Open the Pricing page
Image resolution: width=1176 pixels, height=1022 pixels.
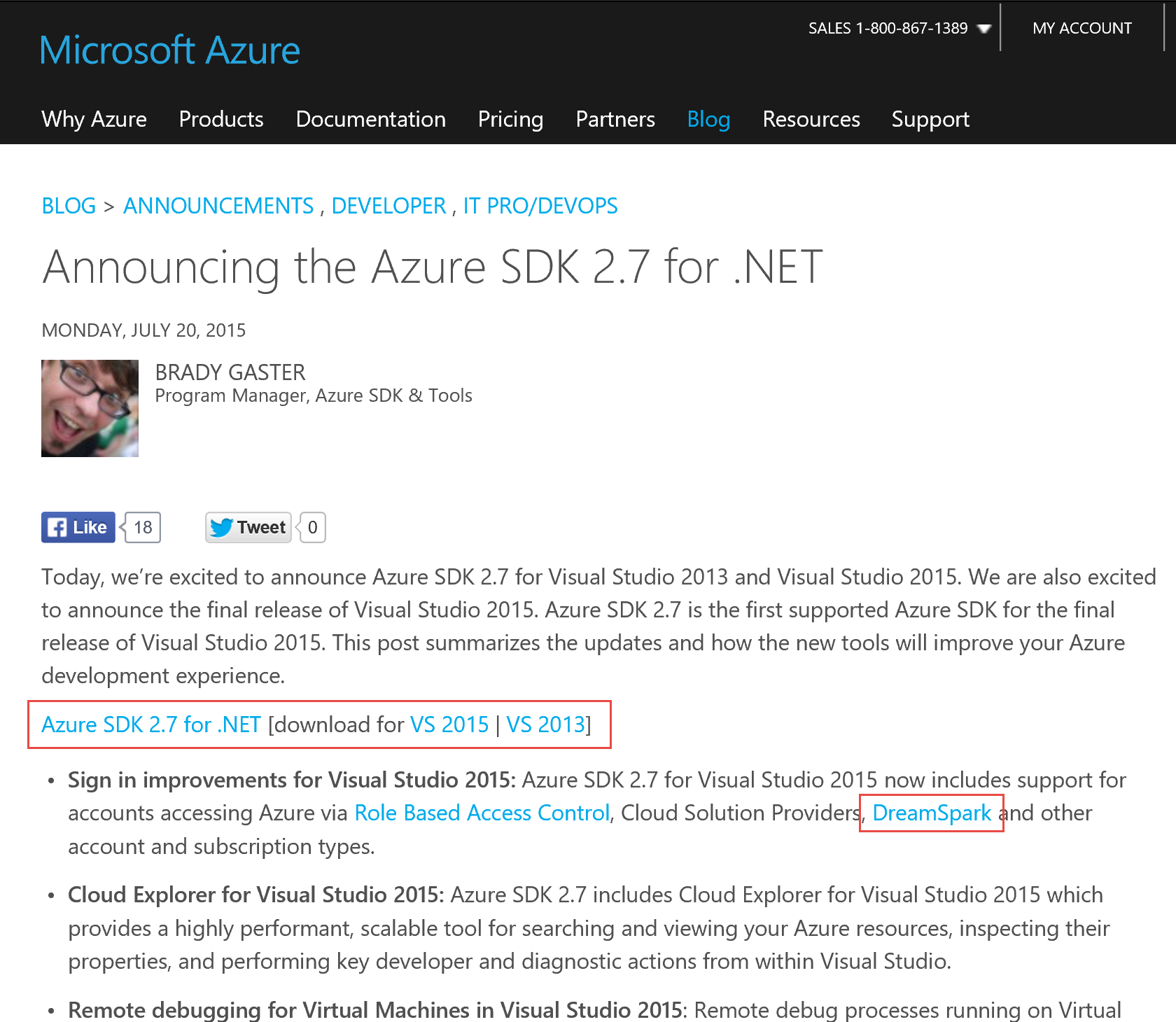click(510, 119)
